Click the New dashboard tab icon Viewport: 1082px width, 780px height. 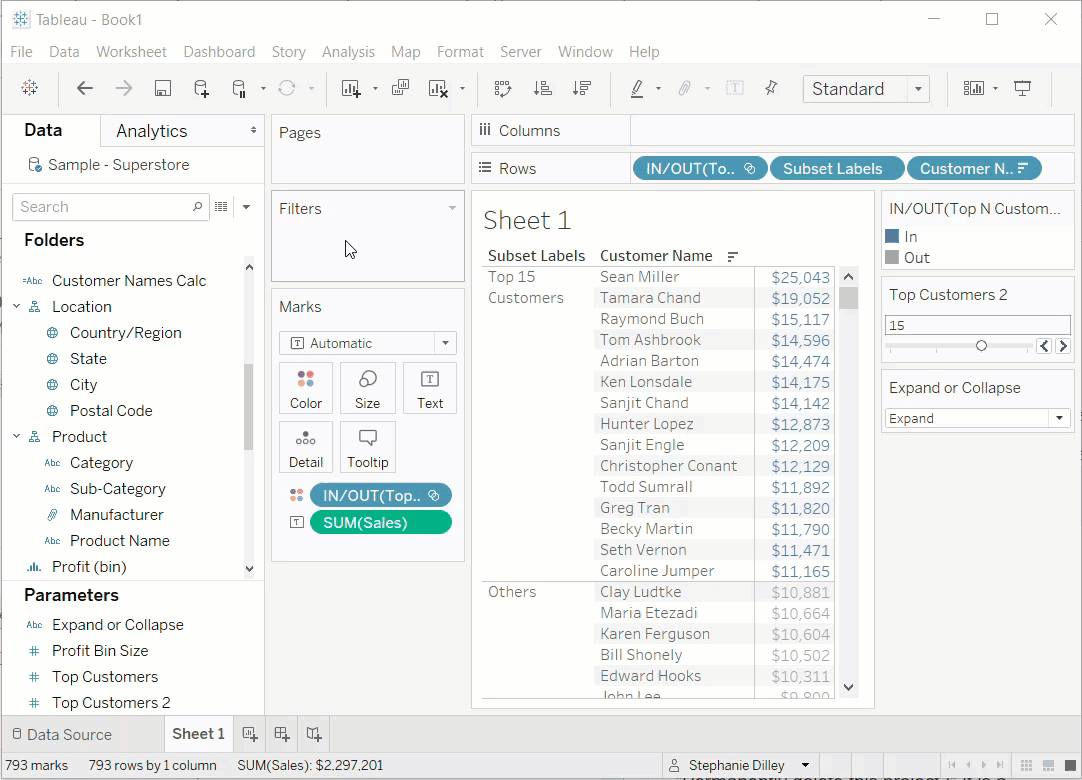click(x=282, y=734)
